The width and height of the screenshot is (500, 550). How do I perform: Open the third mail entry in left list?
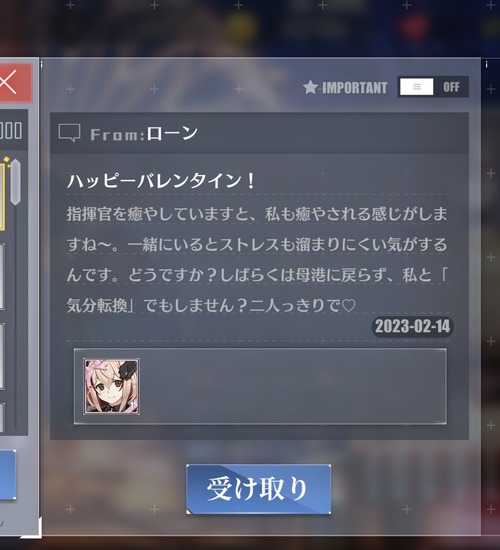[2, 356]
